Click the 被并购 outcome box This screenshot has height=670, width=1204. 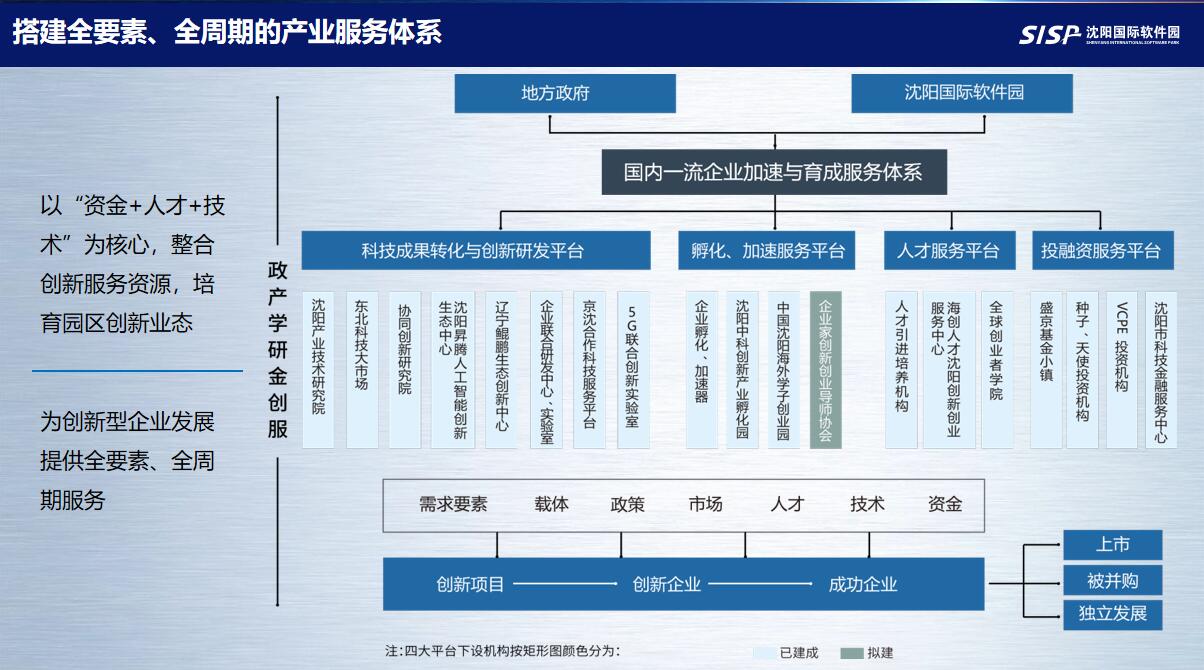coord(1112,580)
